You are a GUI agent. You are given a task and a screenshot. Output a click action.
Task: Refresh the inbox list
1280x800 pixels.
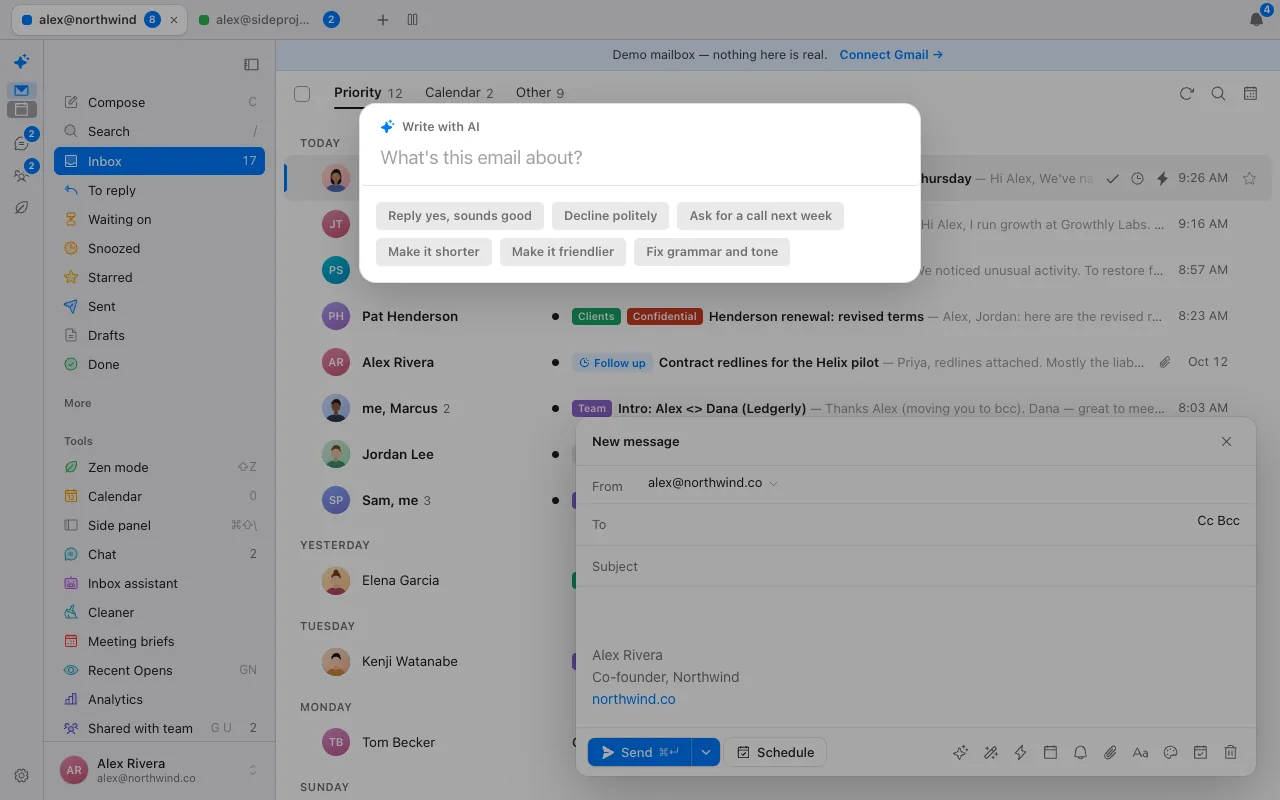1187,93
